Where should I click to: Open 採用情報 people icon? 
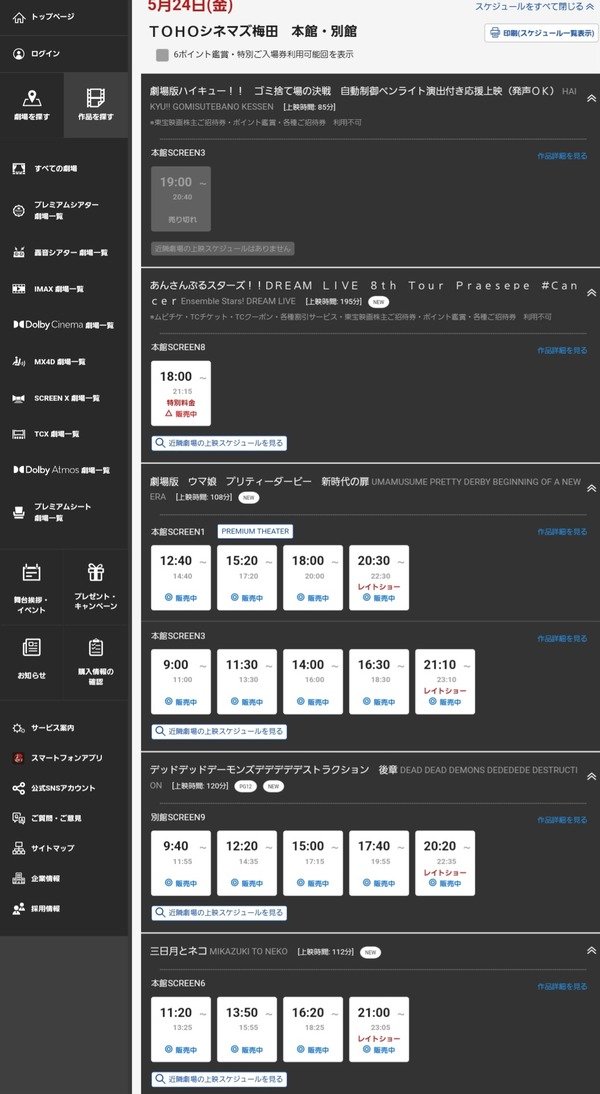[x=19, y=908]
